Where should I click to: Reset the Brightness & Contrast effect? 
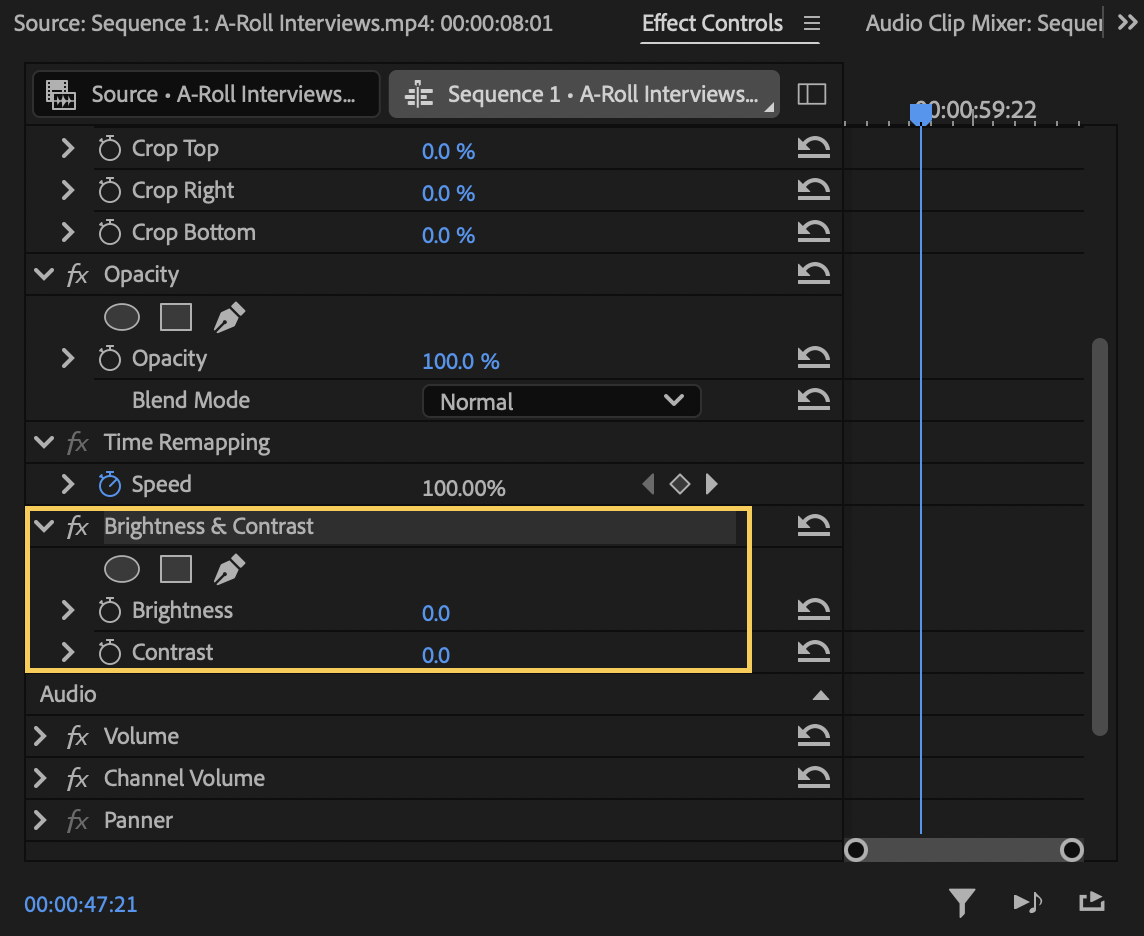click(813, 525)
